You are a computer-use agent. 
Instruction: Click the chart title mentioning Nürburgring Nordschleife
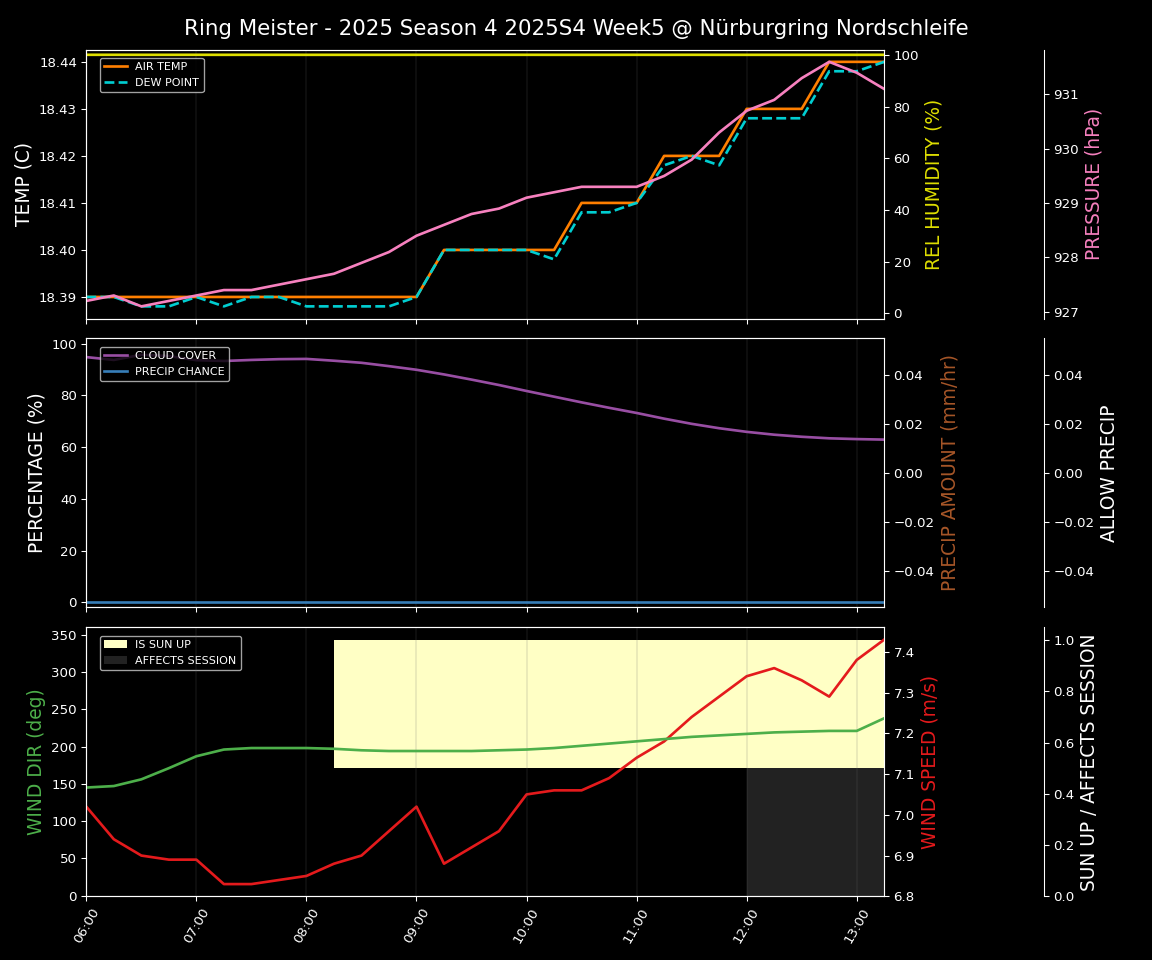576,28
